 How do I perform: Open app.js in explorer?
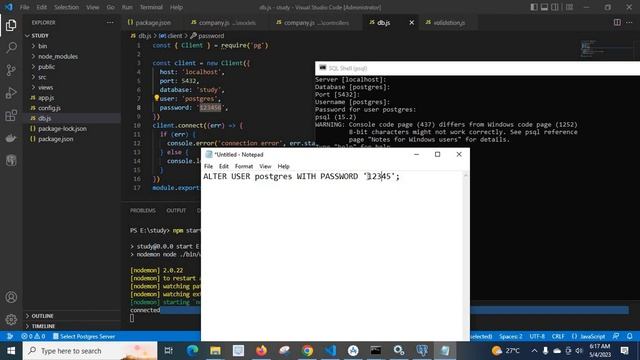(x=46, y=98)
